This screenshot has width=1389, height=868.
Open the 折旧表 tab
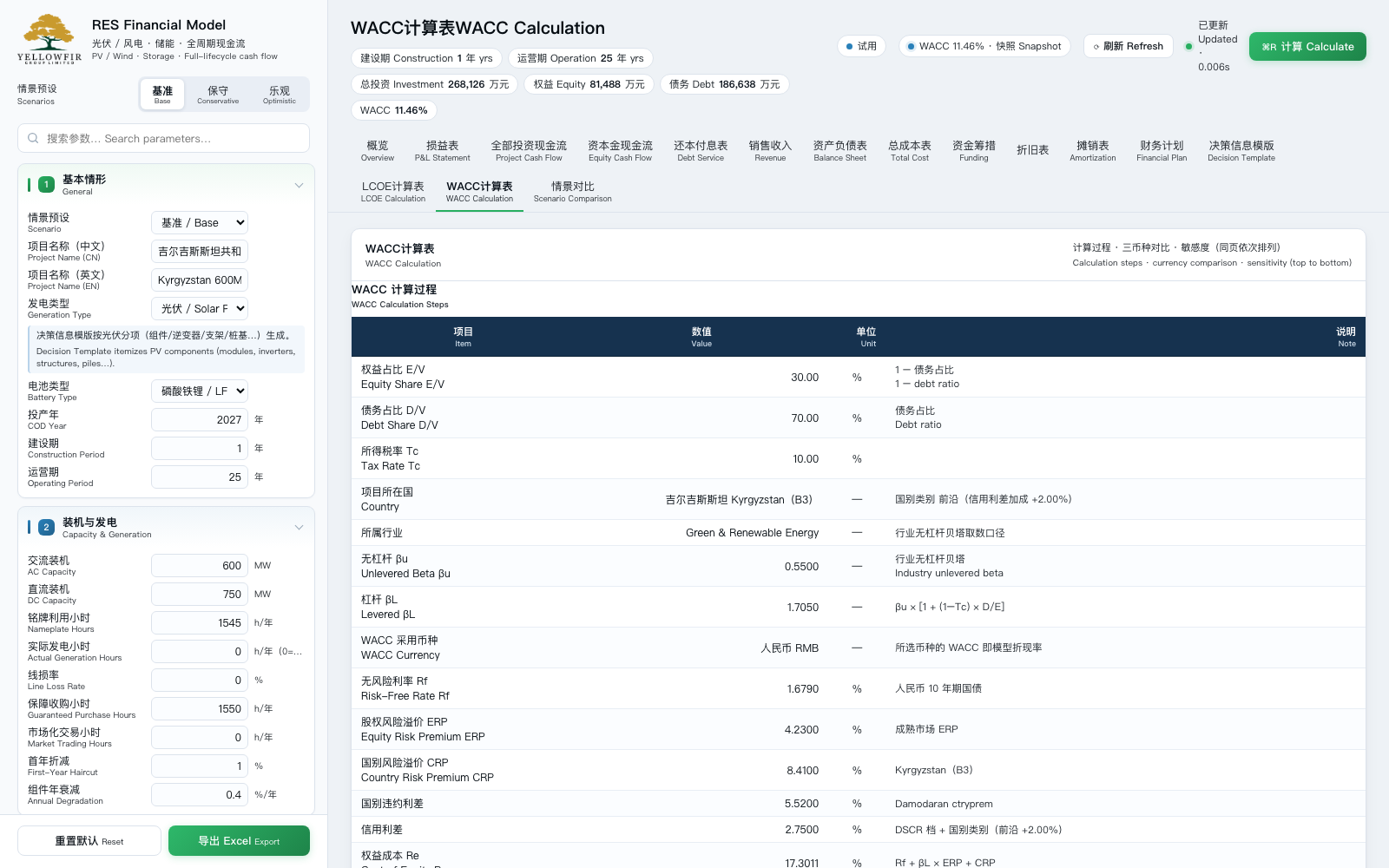[x=1033, y=150]
